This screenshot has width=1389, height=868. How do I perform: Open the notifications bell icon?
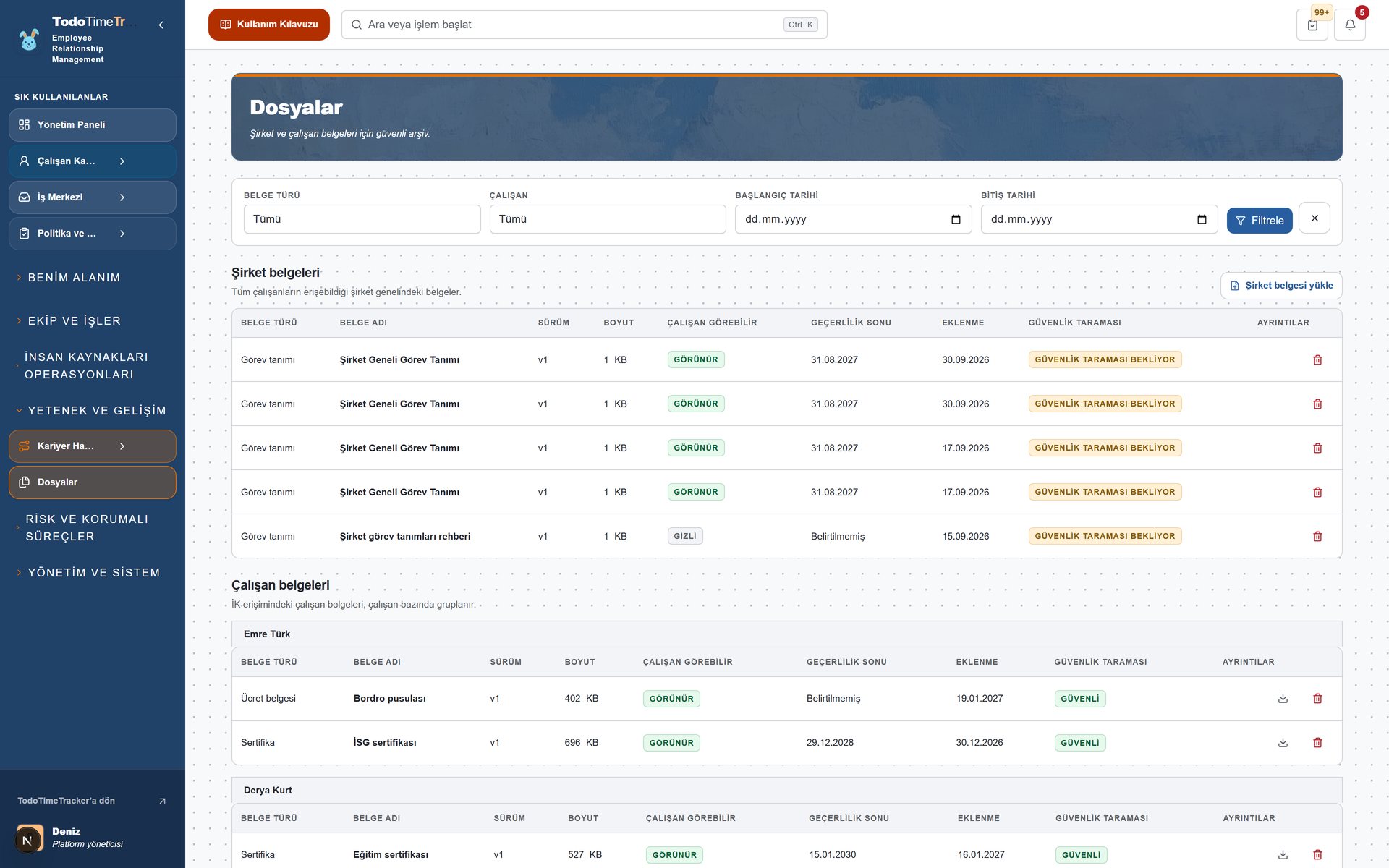point(1350,25)
